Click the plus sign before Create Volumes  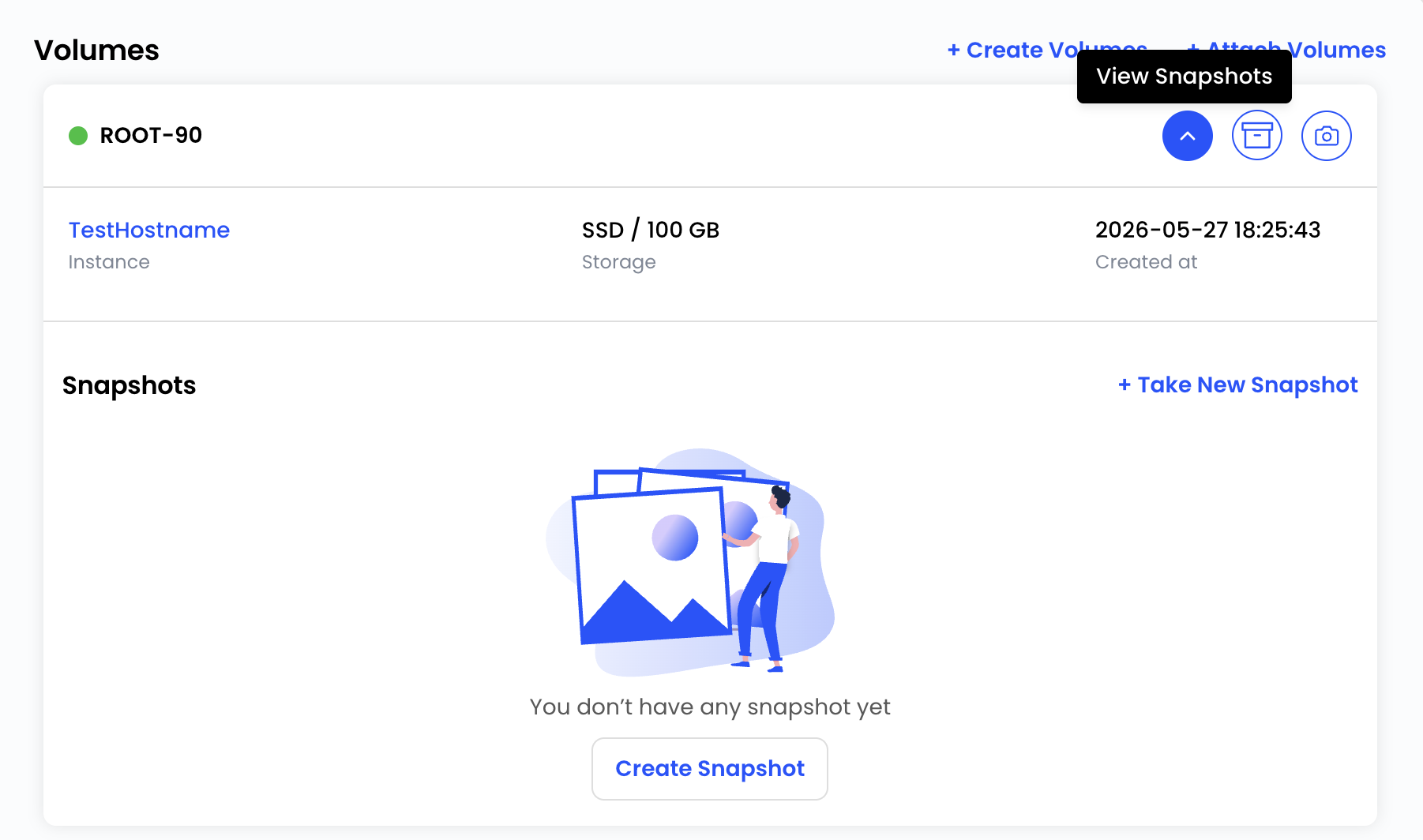[x=953, y=50]
